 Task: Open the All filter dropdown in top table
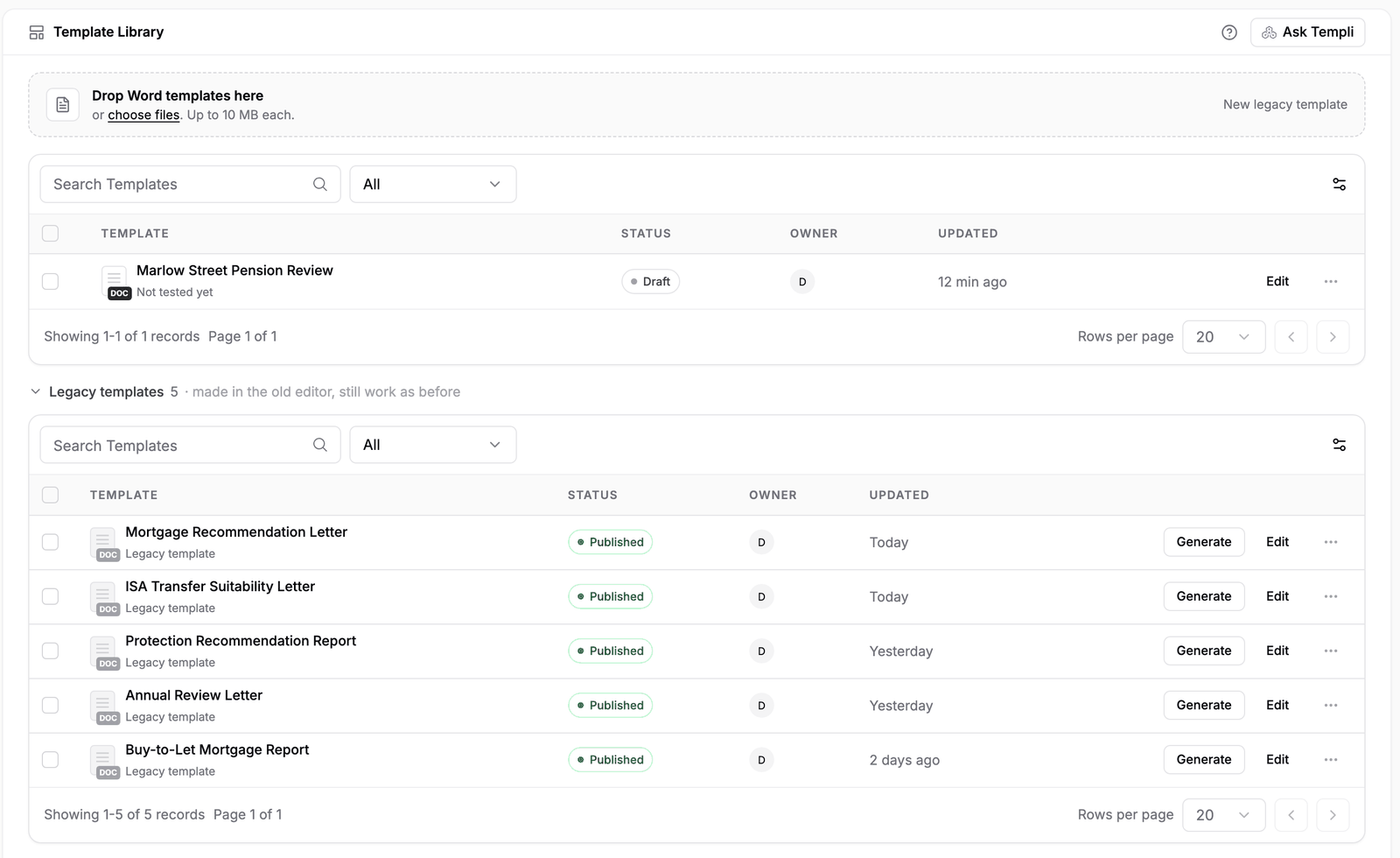(x=433, y=184)
